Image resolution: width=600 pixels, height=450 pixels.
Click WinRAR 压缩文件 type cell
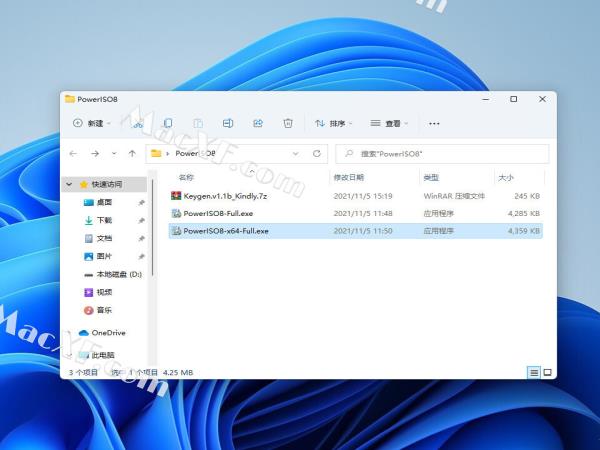coord(454,196)
